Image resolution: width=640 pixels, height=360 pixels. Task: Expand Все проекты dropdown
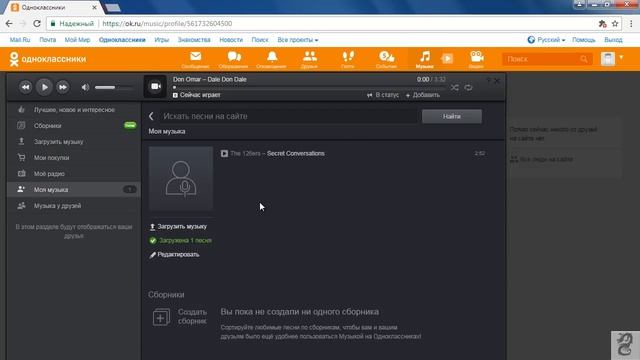(298, 40)
